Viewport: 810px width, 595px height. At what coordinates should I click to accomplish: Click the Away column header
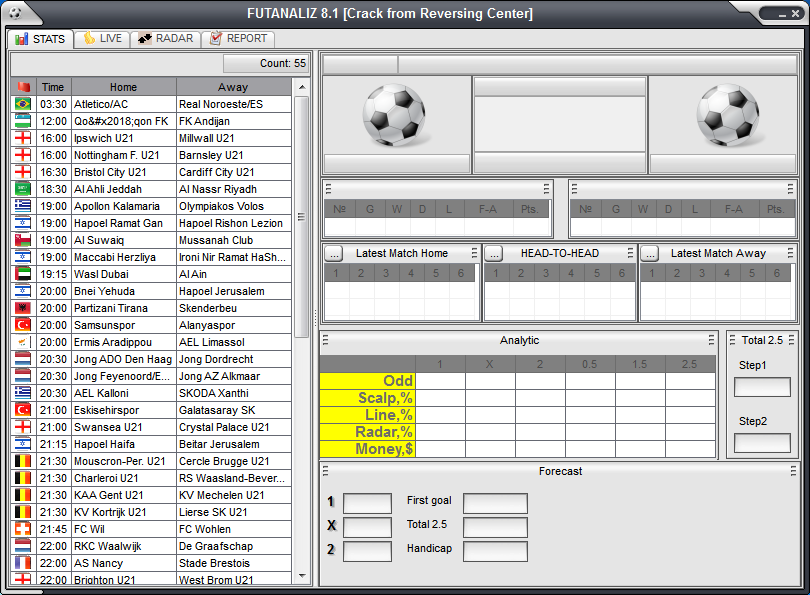point(233,87)
